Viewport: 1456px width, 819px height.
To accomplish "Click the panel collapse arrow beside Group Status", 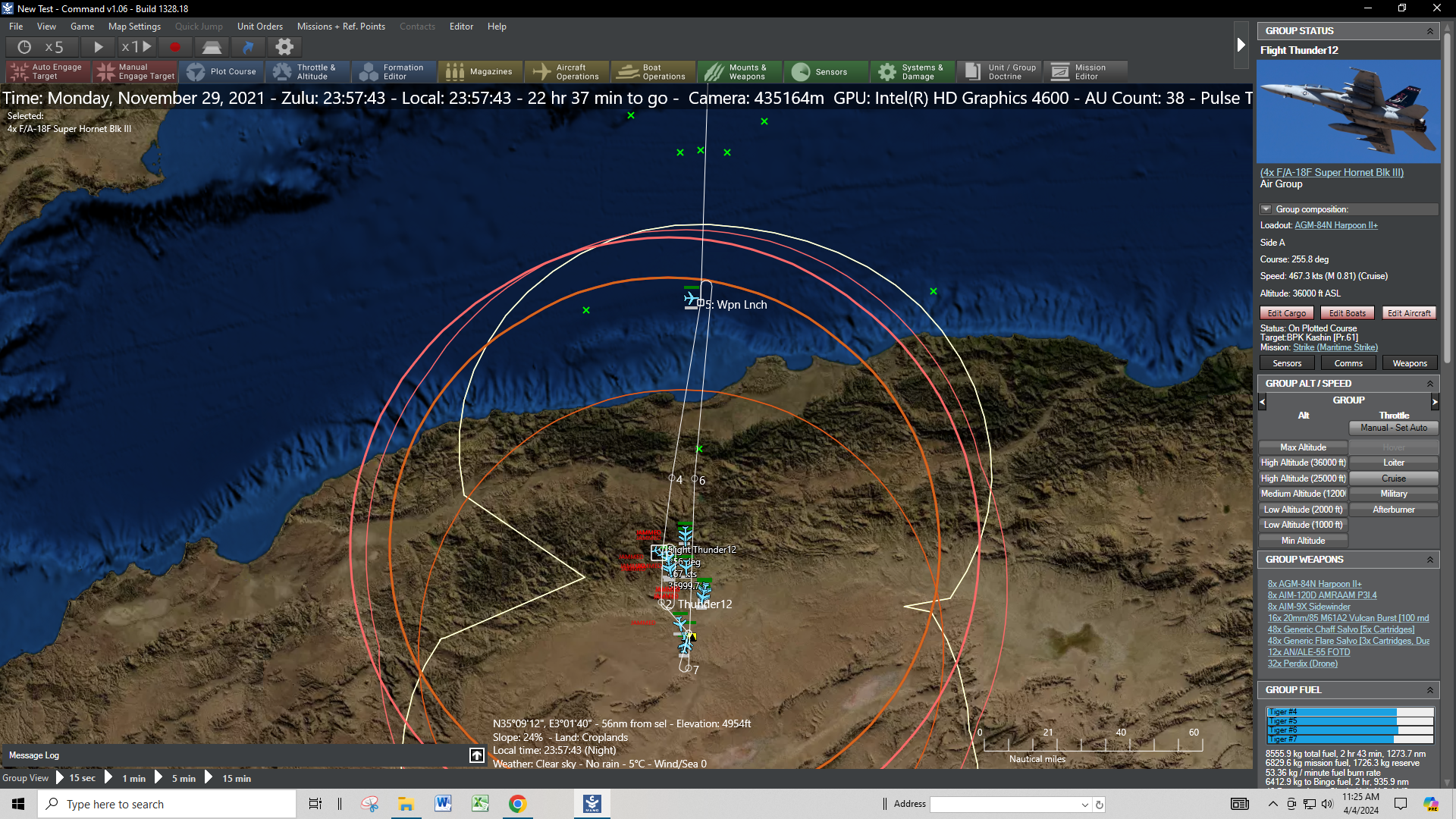I will tap(1241, 45).
